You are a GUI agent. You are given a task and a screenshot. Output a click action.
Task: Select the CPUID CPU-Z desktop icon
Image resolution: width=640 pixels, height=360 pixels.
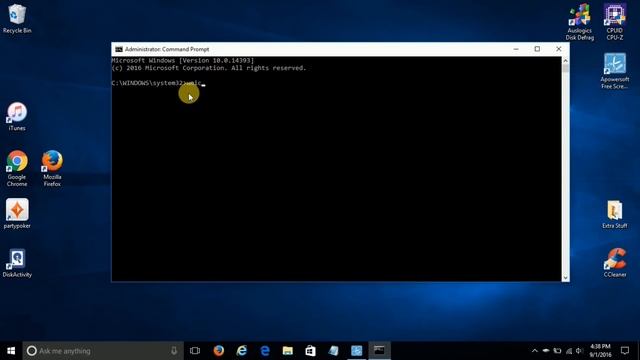tap(615, 22)
